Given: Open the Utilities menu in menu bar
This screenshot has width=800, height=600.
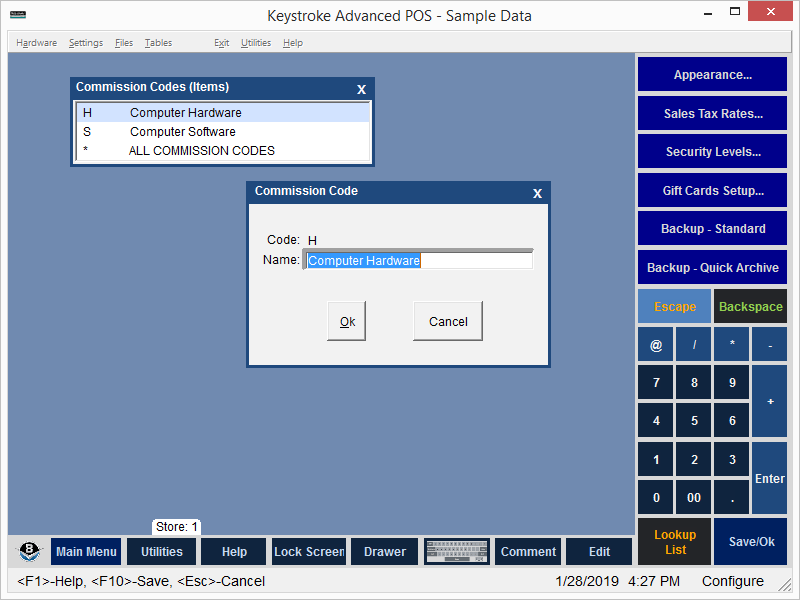Looking at the screenshot, I should (256, 43).
